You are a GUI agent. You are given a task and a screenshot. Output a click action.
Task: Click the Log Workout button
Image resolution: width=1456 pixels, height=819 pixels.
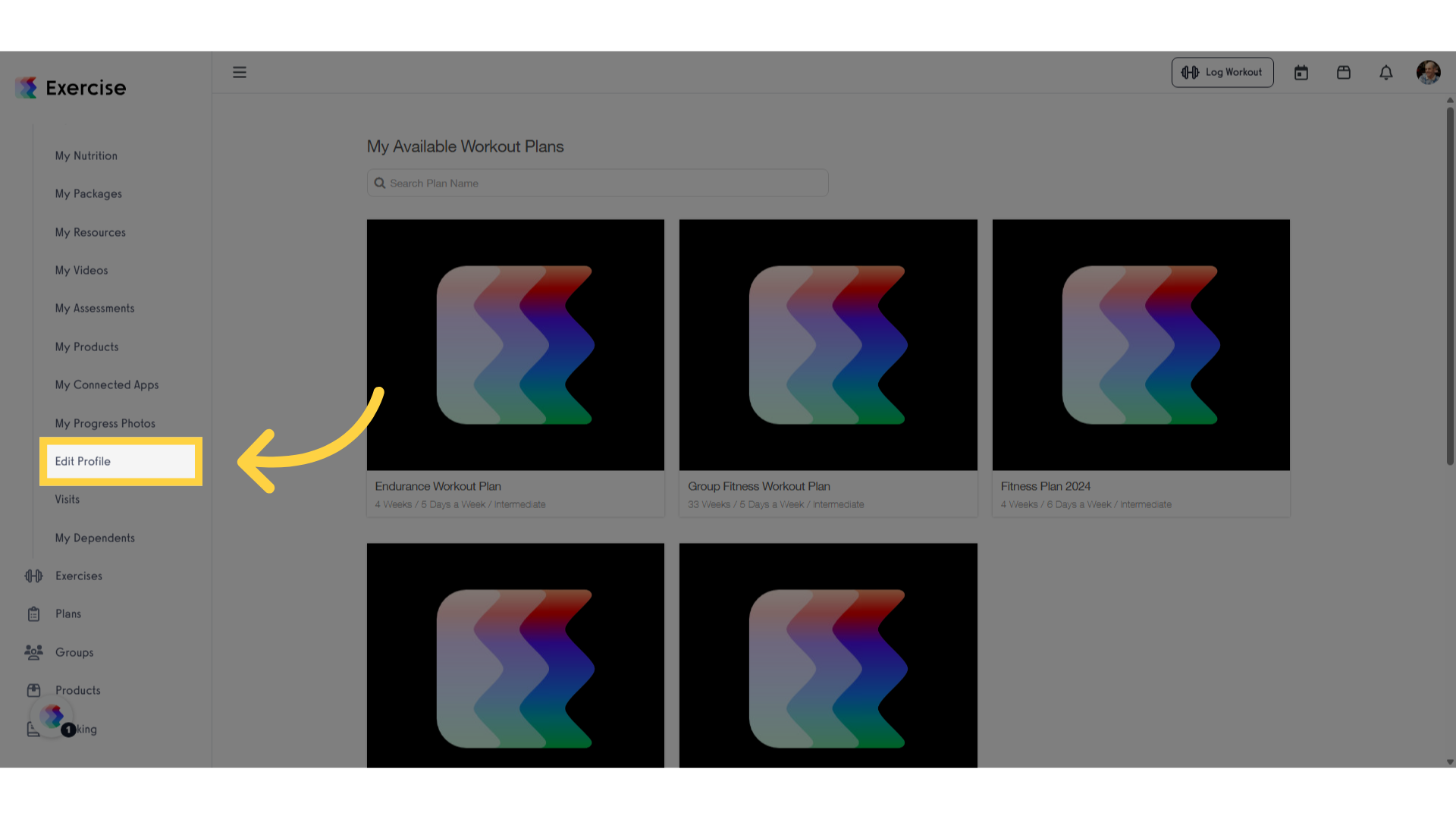coord(1222,73)
